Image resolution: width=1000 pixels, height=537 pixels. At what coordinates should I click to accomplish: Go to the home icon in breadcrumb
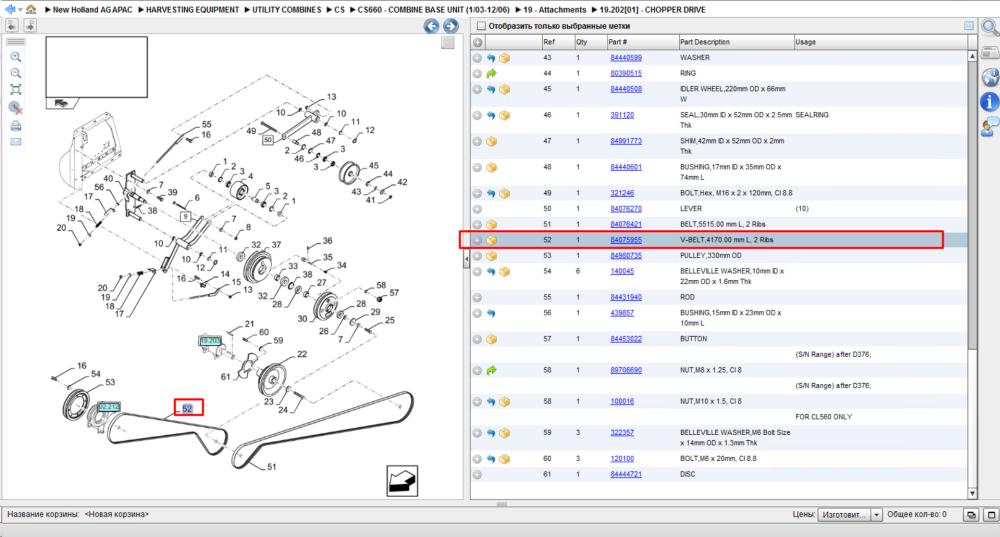coord(31,9)
